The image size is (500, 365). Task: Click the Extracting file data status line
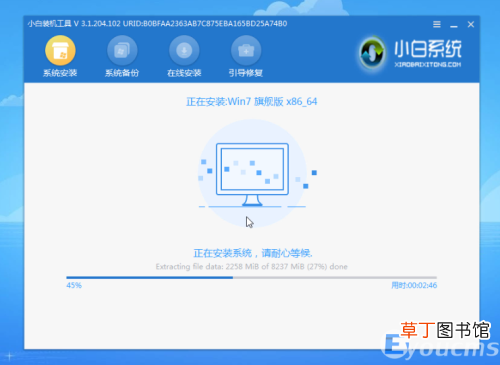pos(252,267)
